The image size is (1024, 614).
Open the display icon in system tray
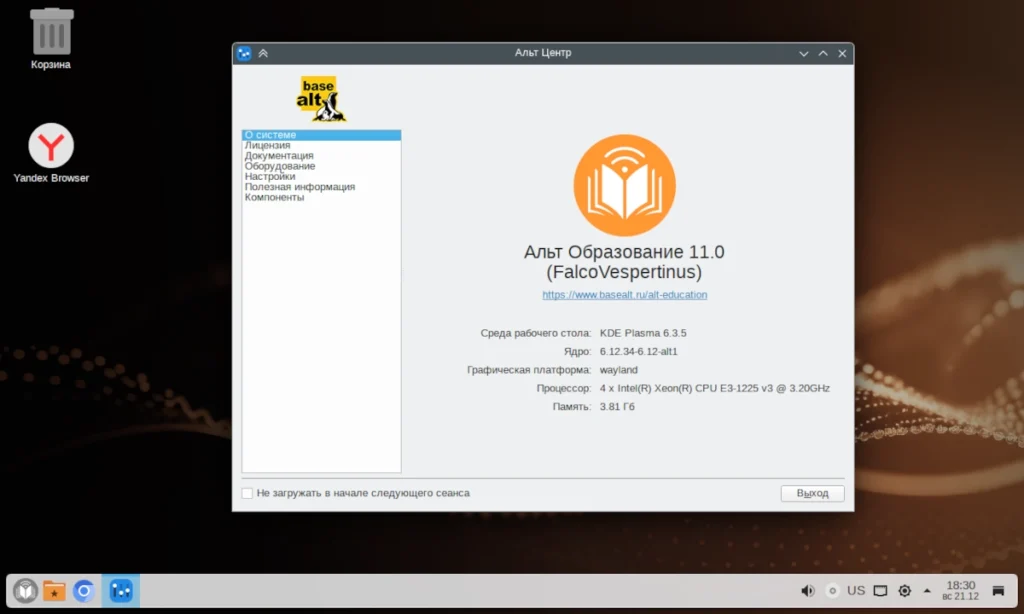click(x=880, y=591)
